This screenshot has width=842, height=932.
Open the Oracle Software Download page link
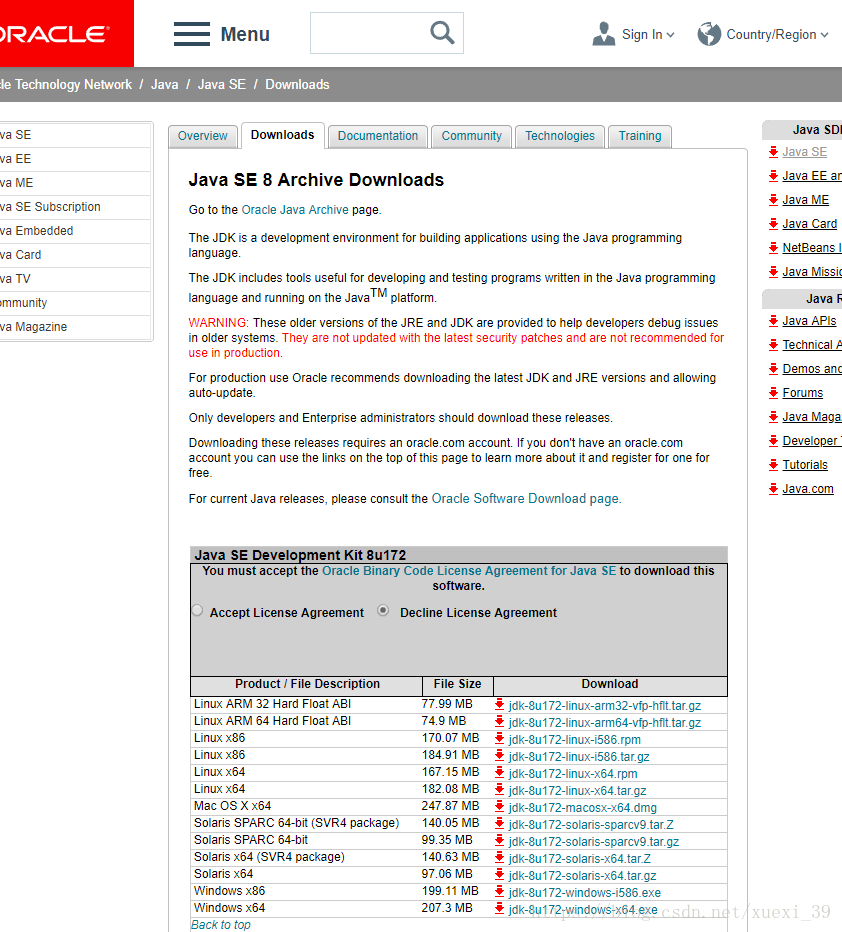pyautogui.click(x=525, y=499)
